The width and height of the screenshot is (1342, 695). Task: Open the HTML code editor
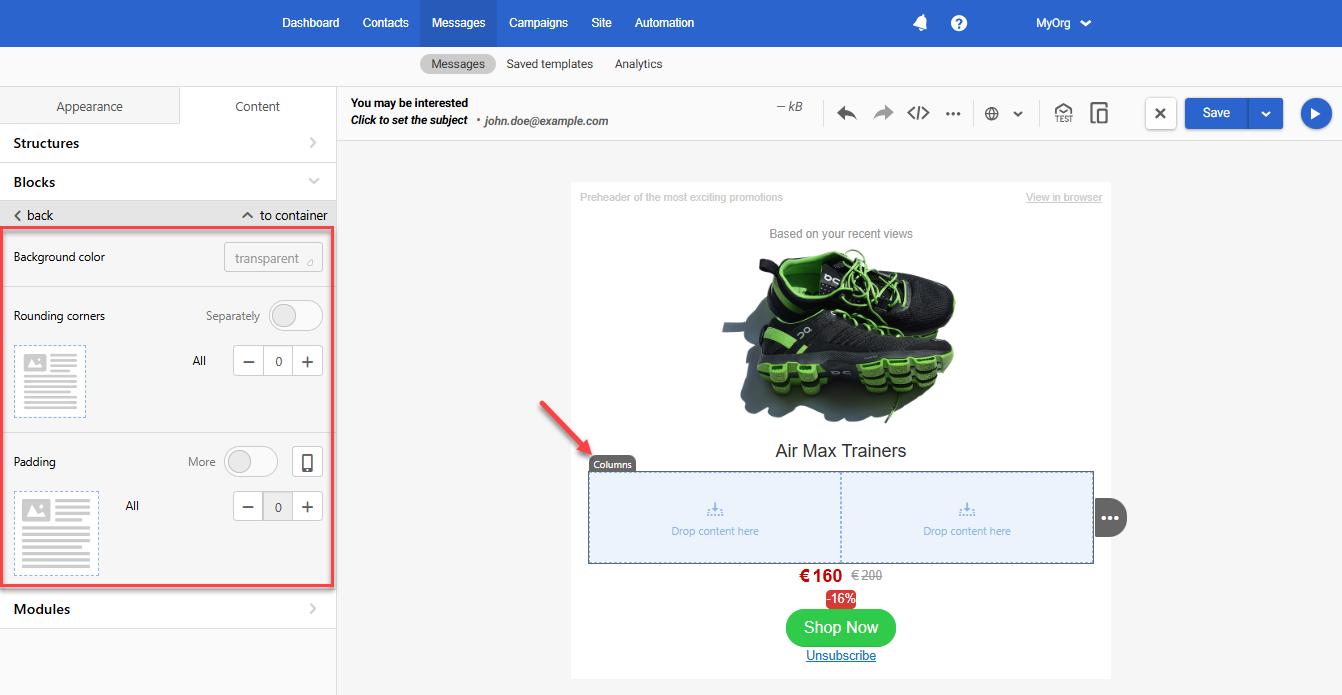(x=918, y=113)
